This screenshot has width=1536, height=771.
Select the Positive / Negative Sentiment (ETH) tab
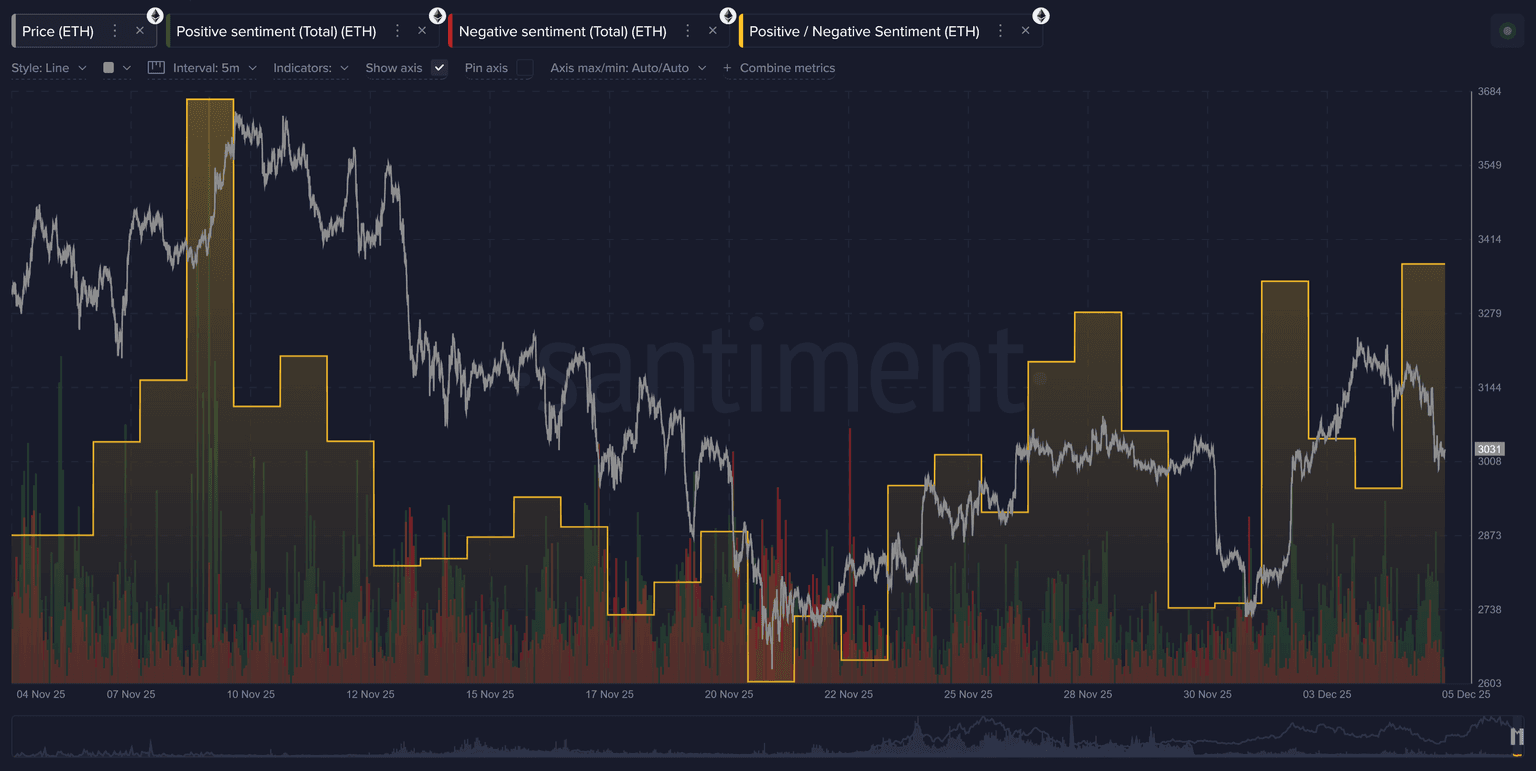(864, 31)
